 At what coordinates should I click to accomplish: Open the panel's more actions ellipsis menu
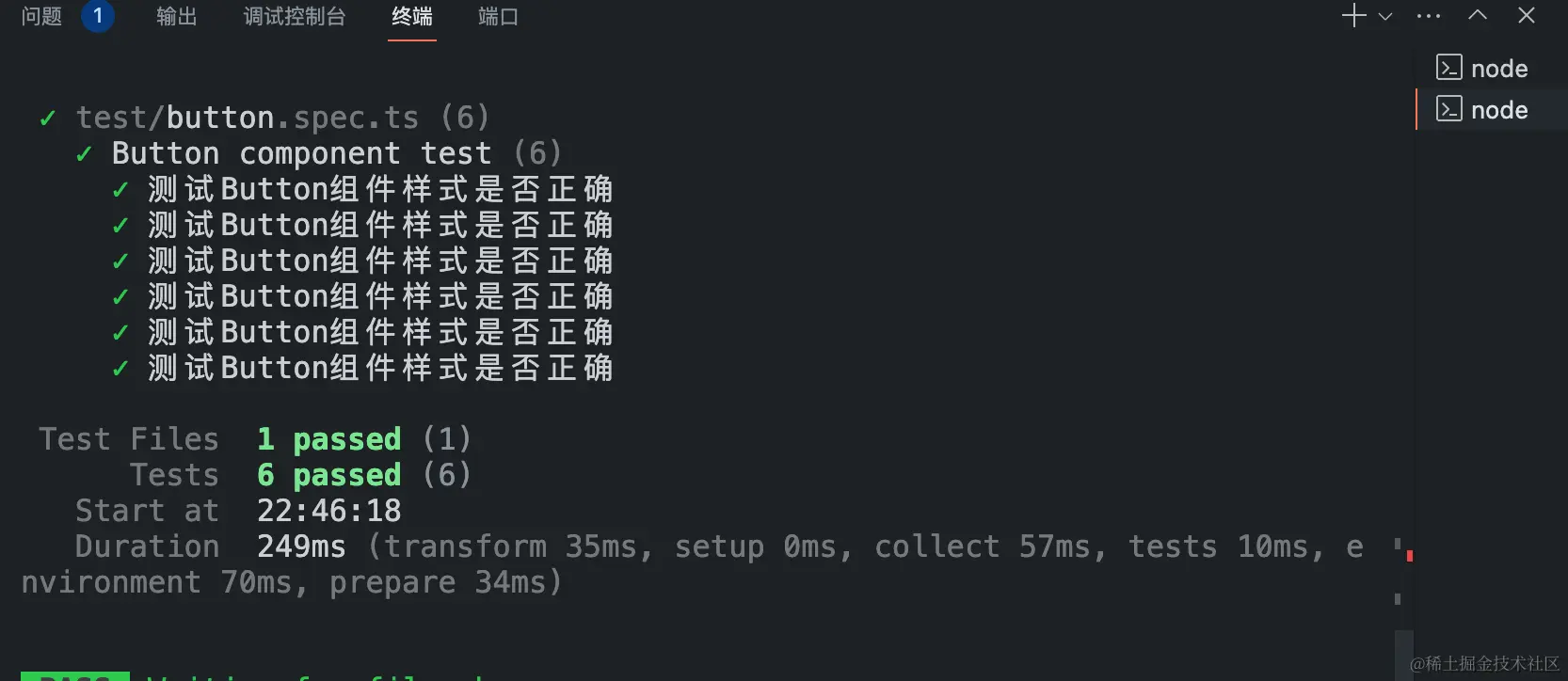(x=1429, y=16)
